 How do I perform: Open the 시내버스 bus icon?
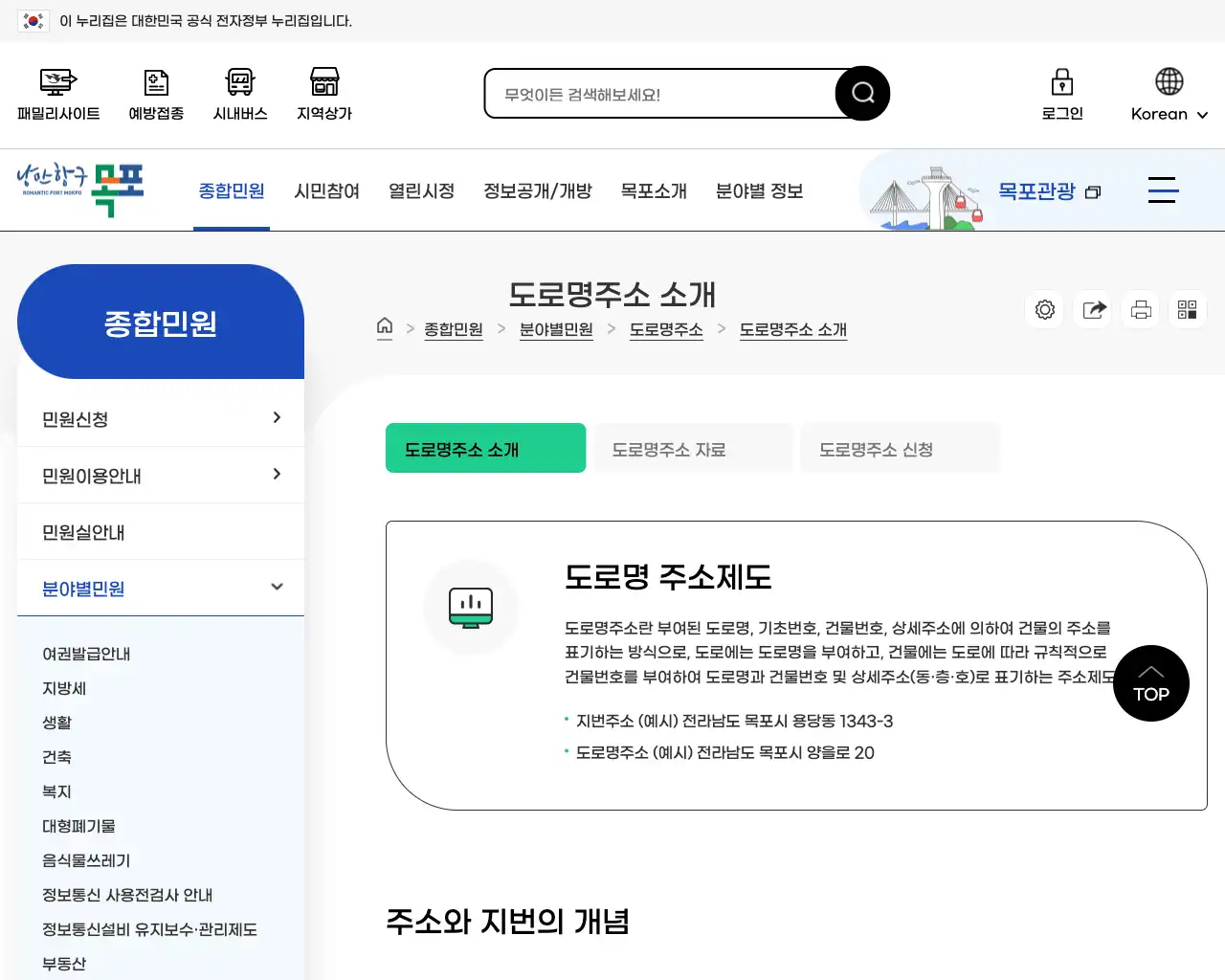click(239, 82)
